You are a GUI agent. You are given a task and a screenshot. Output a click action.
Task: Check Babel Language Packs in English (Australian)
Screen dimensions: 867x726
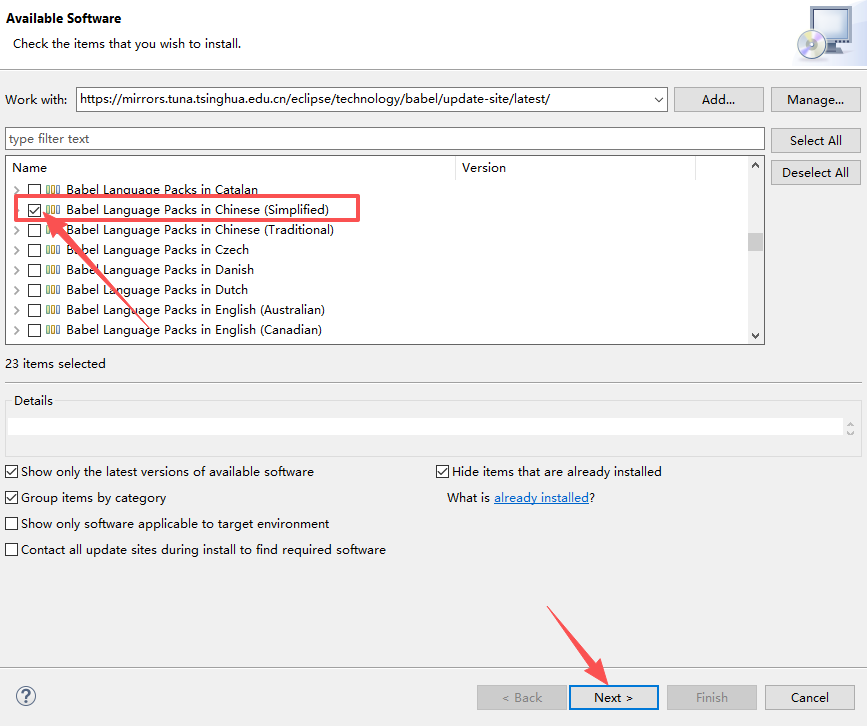pos(34,310)
